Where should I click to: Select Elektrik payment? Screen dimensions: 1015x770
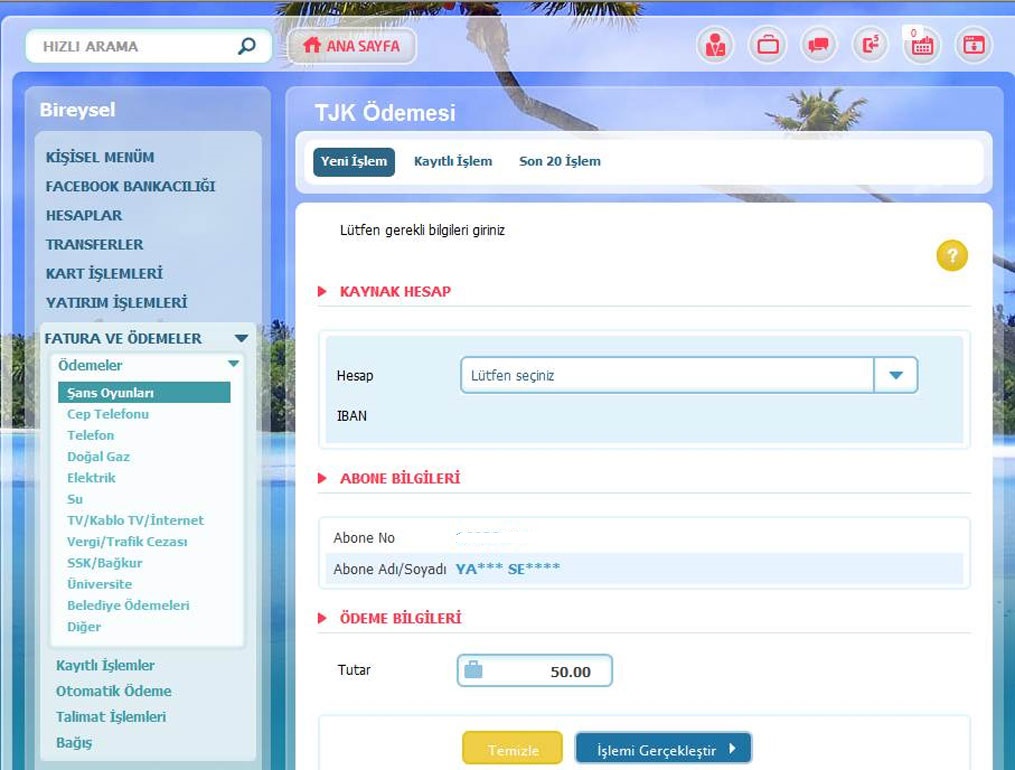91,478
